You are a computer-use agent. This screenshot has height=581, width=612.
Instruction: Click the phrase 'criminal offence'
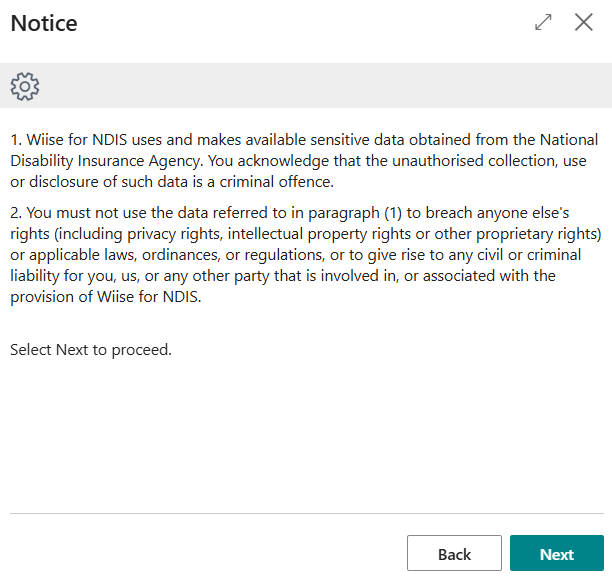tap(276, 182)
